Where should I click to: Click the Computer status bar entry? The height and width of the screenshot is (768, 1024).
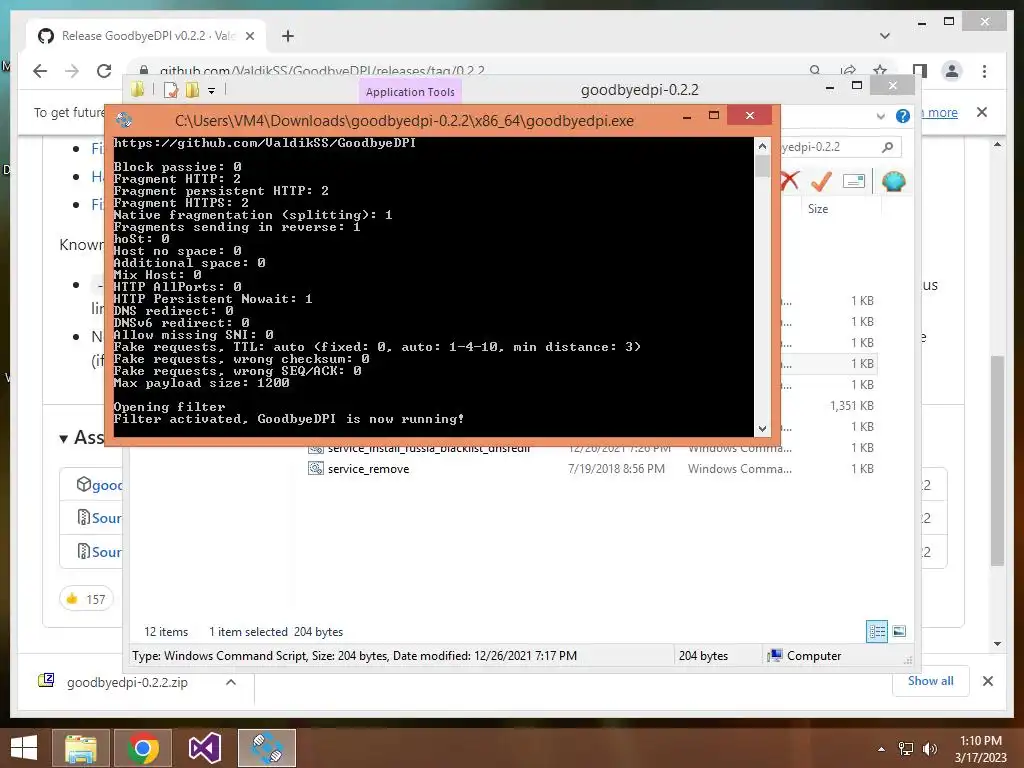click(805, 656)
